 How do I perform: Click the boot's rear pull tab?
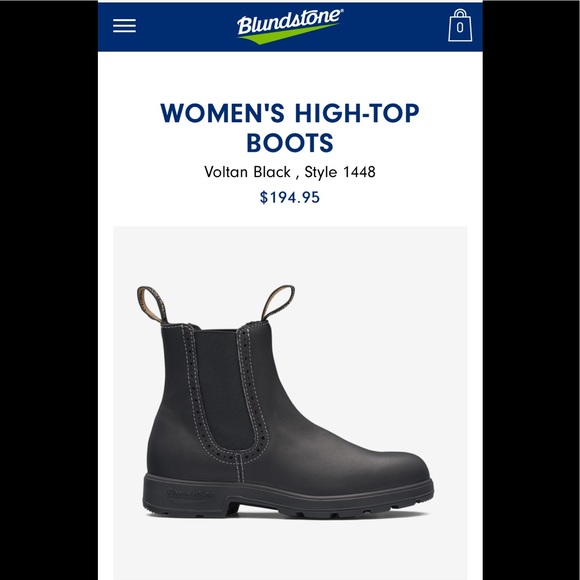[152, 304]
